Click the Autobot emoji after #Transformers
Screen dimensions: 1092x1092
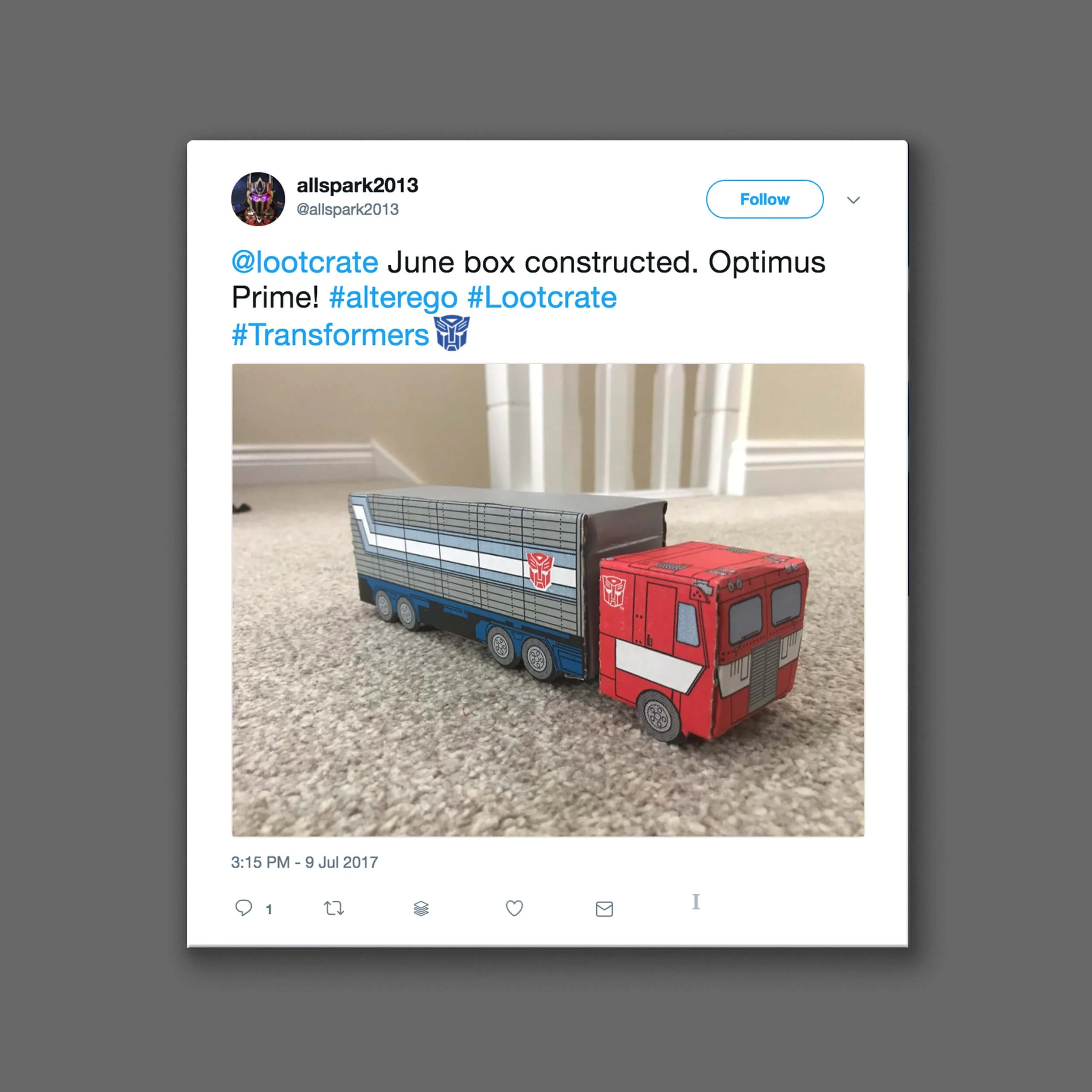pyautogui.click(x=452, y=333)
